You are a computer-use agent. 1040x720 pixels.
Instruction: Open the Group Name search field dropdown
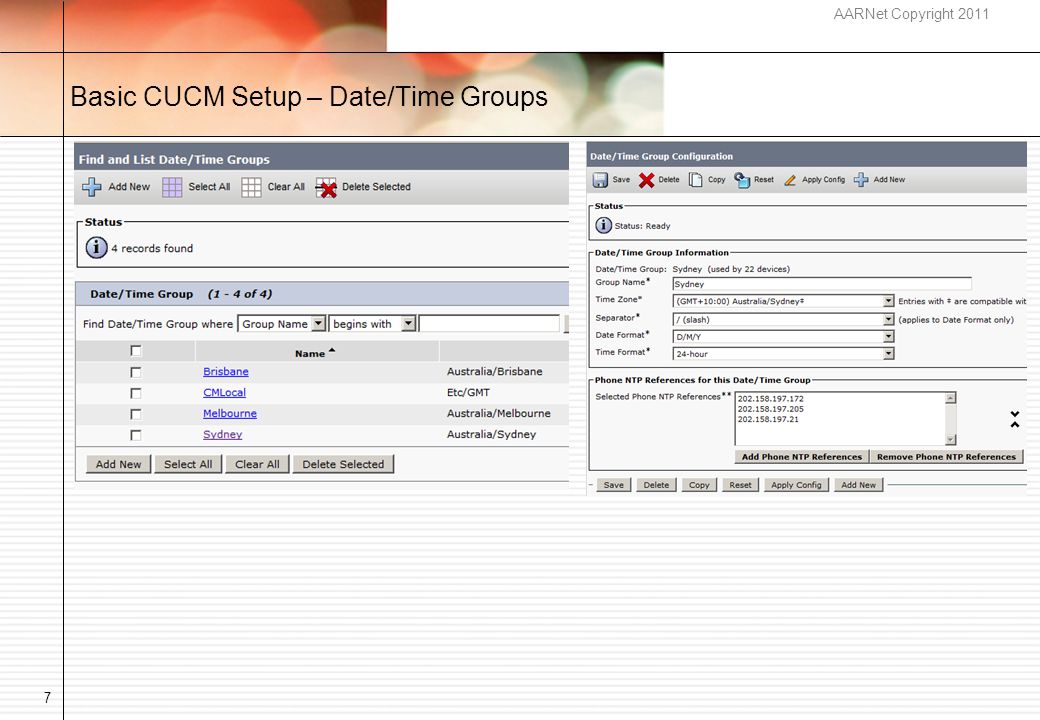click(318, 324)
